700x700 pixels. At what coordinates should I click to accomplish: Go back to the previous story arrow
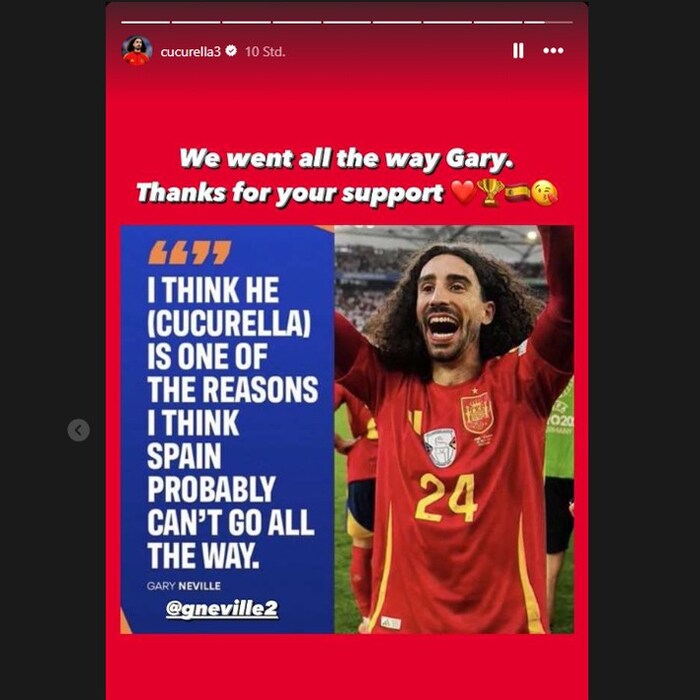79,430
